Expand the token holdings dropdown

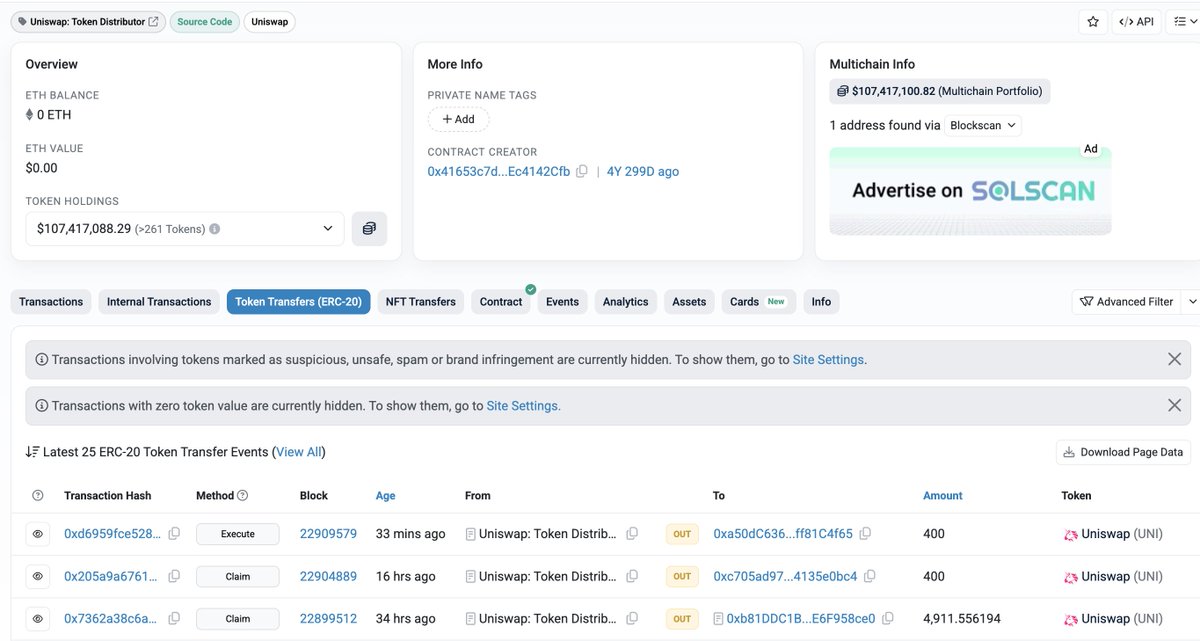click(185, 229)
